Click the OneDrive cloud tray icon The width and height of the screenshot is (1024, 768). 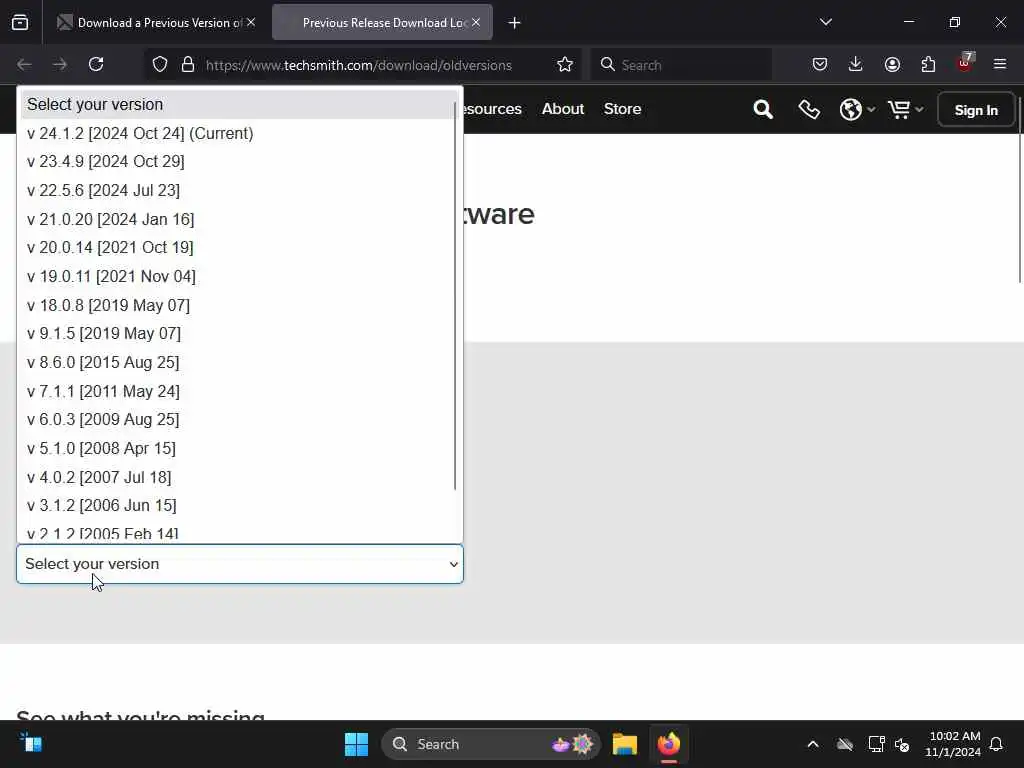pos(845,744)
